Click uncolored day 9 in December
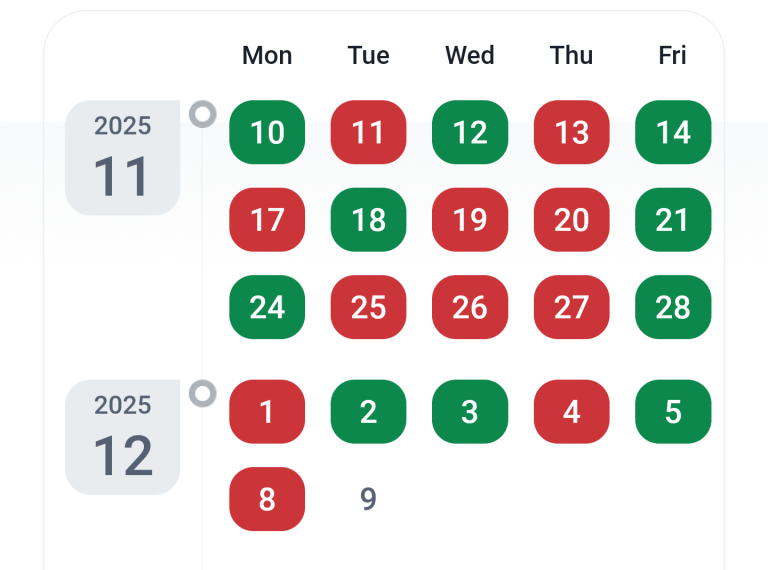The image size is (768, 570). (368, 499)
